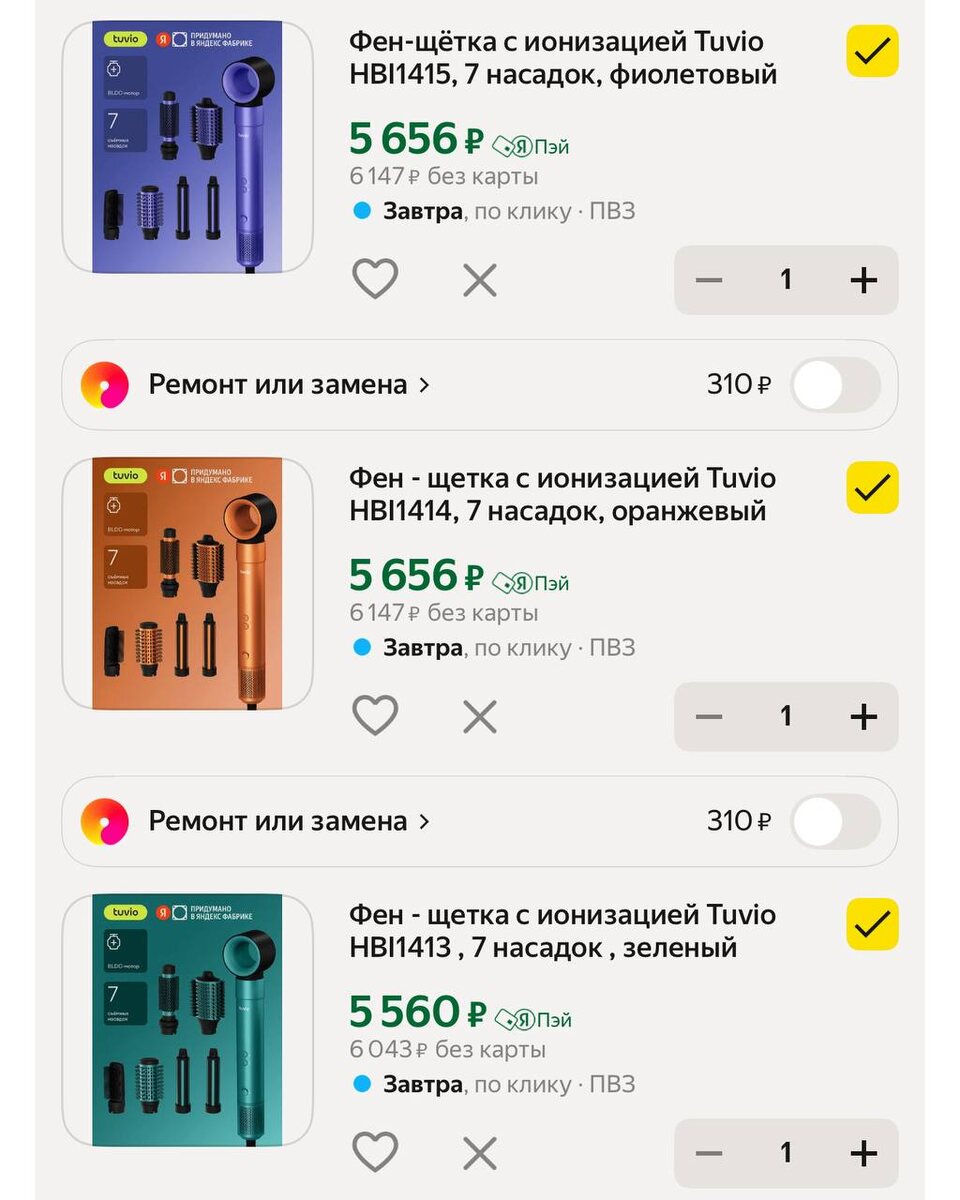Image resolution: width=960 pixels, height=1200 pixels.
Task: Uncheck the green HBI1413 item checkbox
Action: 872,924
